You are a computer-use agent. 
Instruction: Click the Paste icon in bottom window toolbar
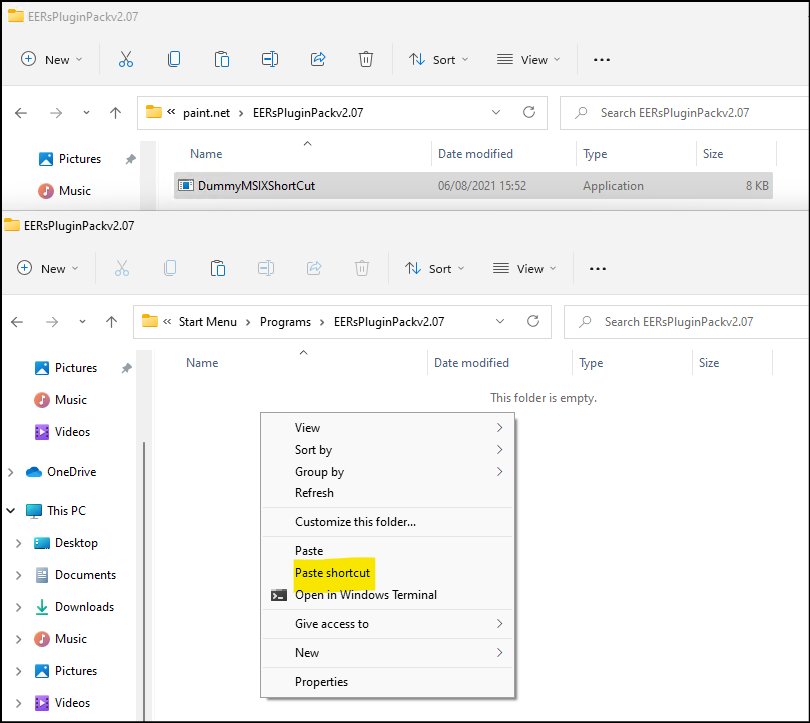point(217,268)
